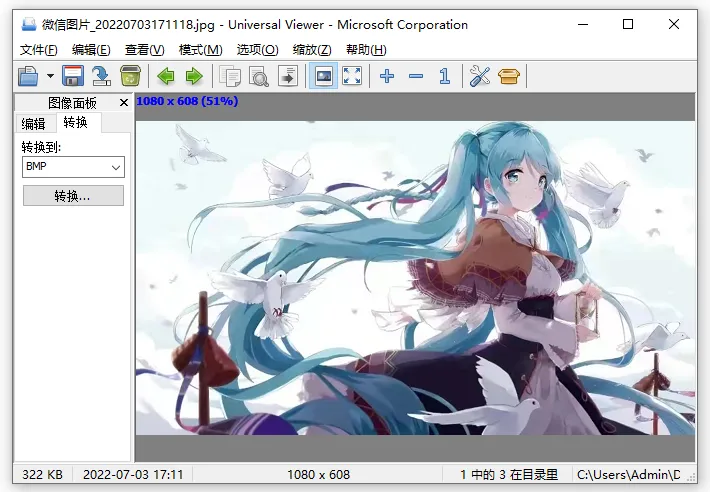This screenshot has width=710, height=492.
Task: Minimize the Universal Viewer window
Action: coord(583,24)
